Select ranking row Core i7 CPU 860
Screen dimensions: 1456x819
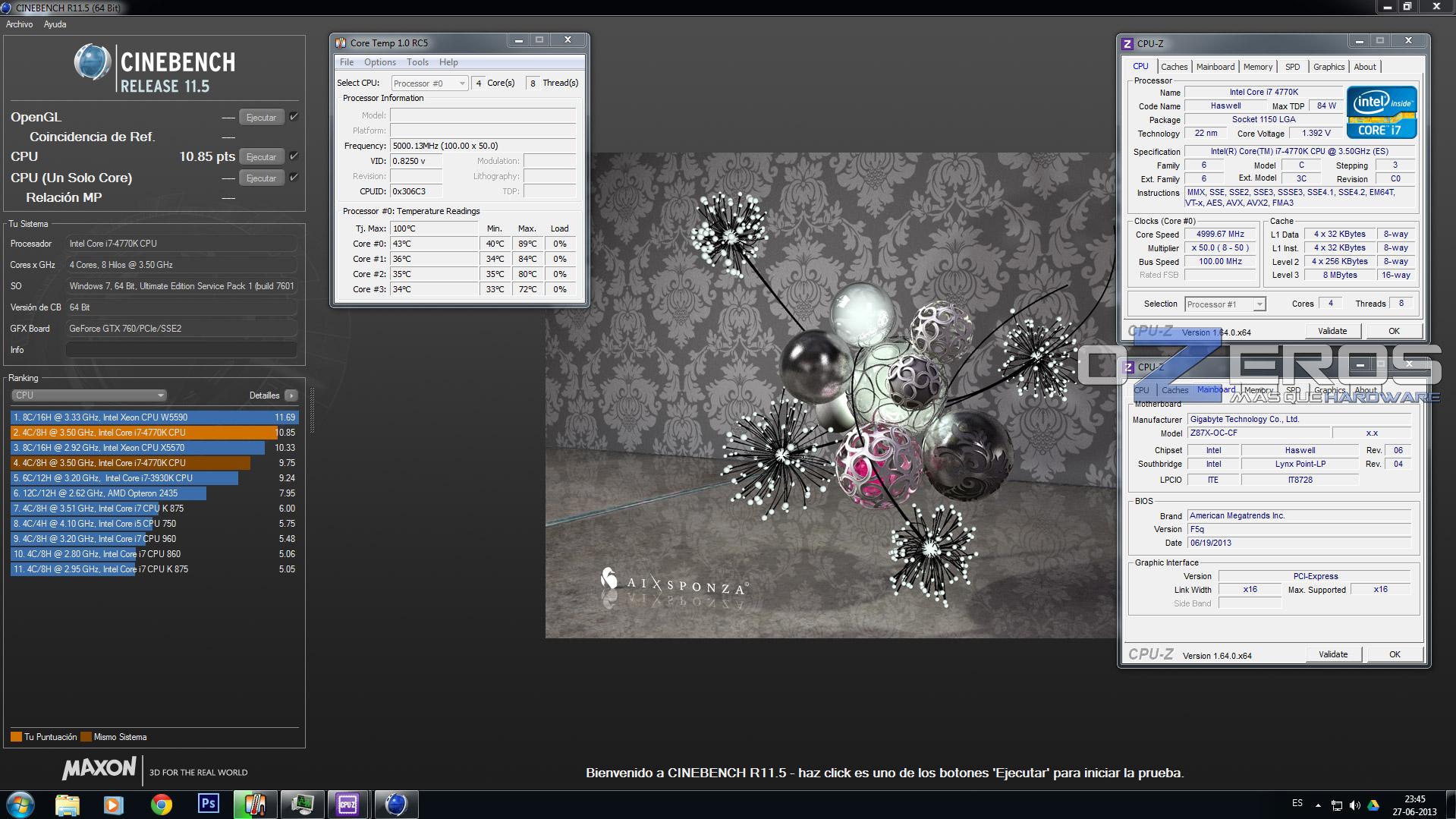pyautogui.click(x=153, y=554)
